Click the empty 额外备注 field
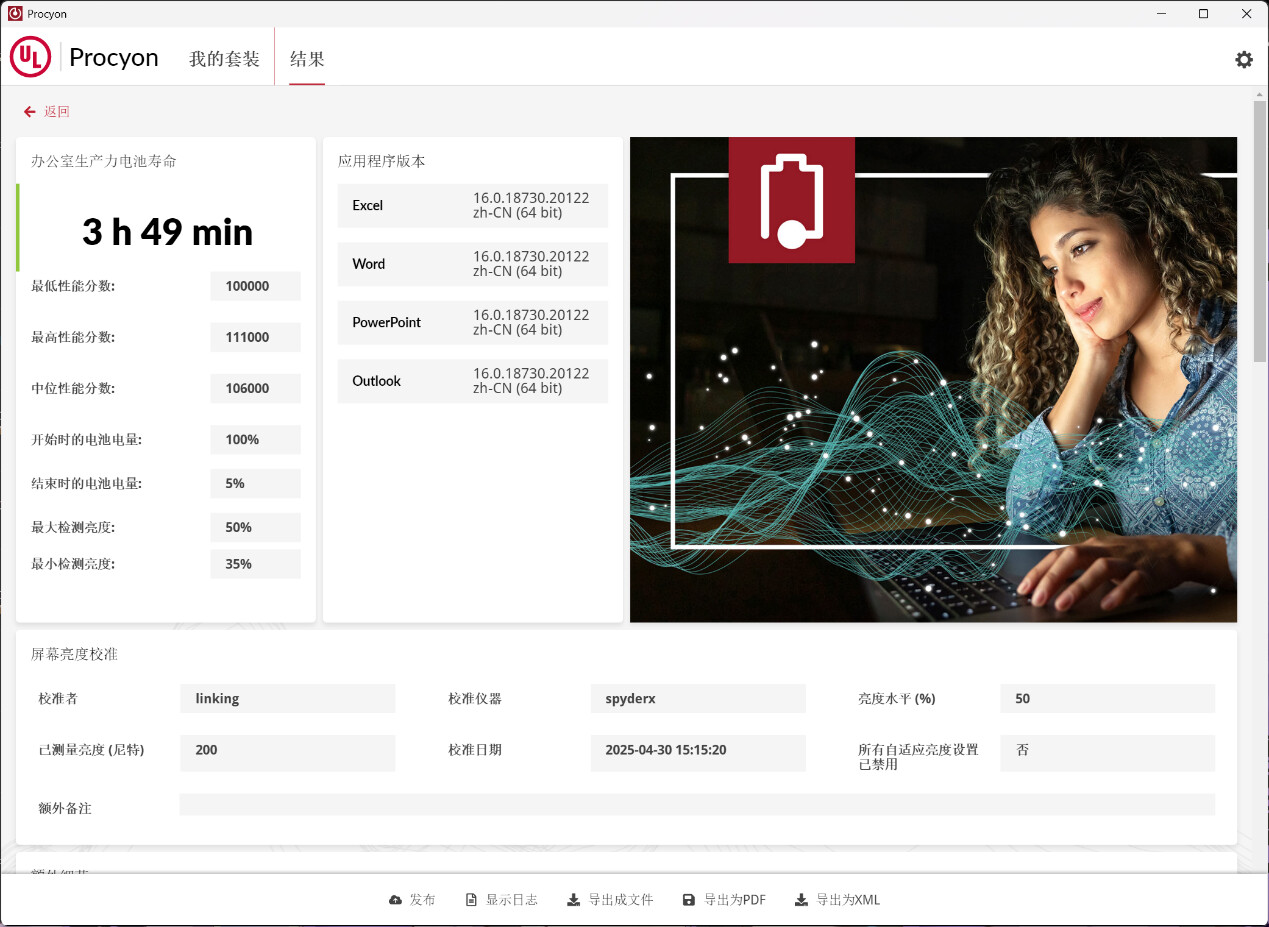 pos(696,805)
